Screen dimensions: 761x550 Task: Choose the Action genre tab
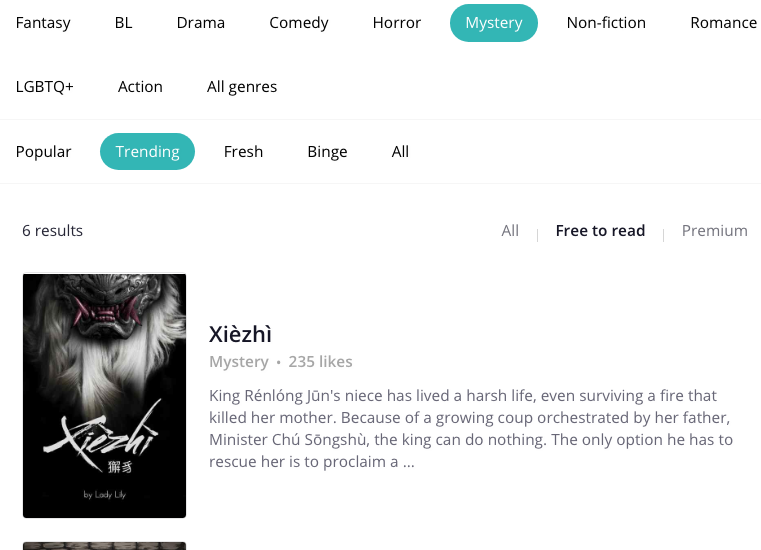pyautogui.click(x=140, y=87)
